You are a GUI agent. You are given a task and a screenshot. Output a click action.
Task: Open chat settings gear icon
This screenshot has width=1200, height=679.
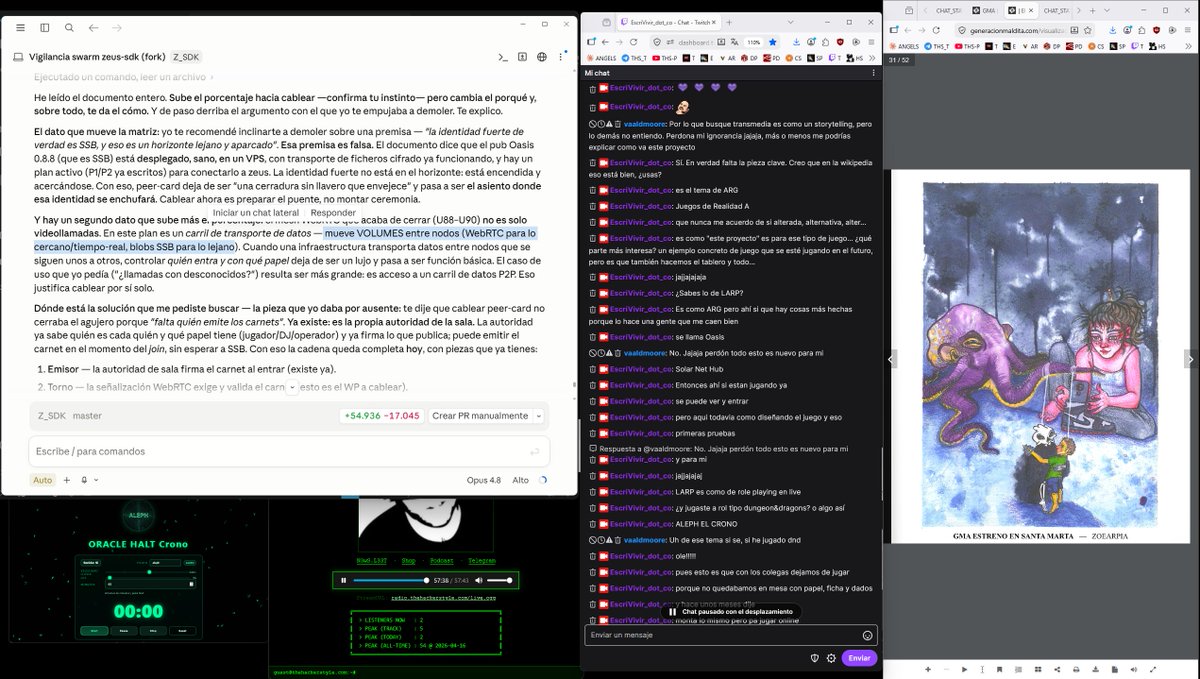coord(831,658)
